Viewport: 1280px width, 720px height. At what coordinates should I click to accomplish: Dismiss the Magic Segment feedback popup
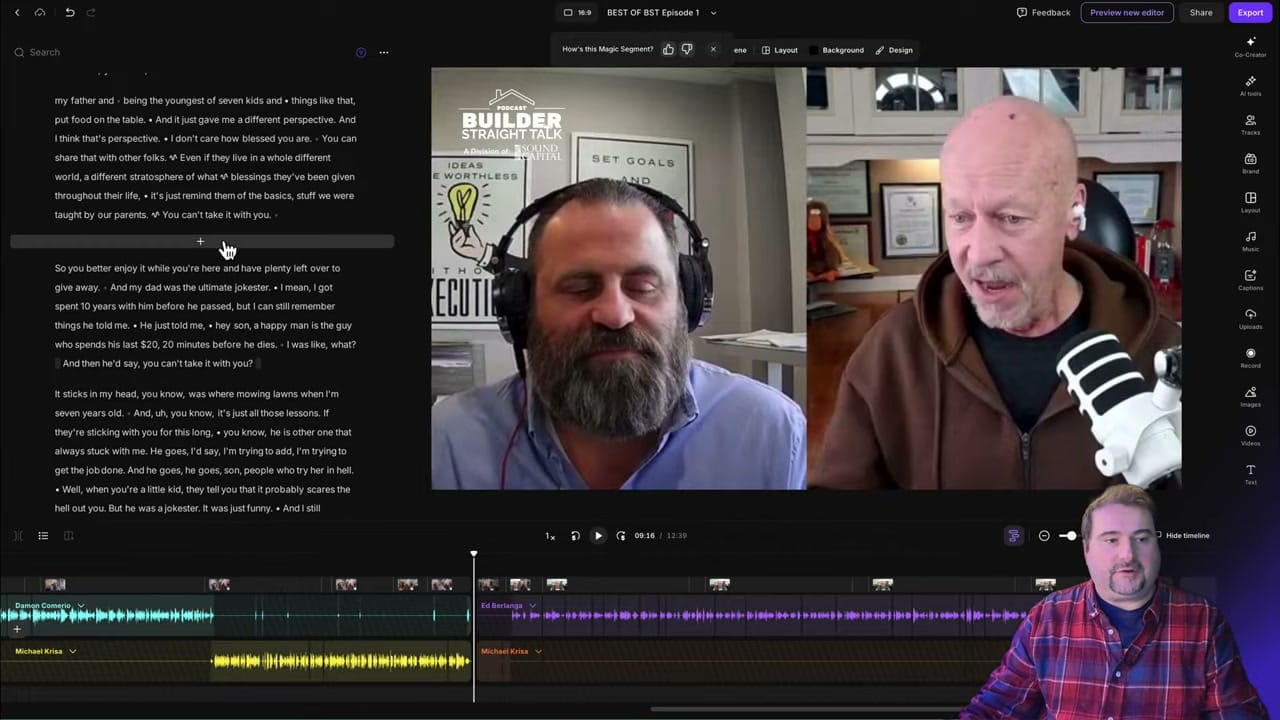click(713, 49)
